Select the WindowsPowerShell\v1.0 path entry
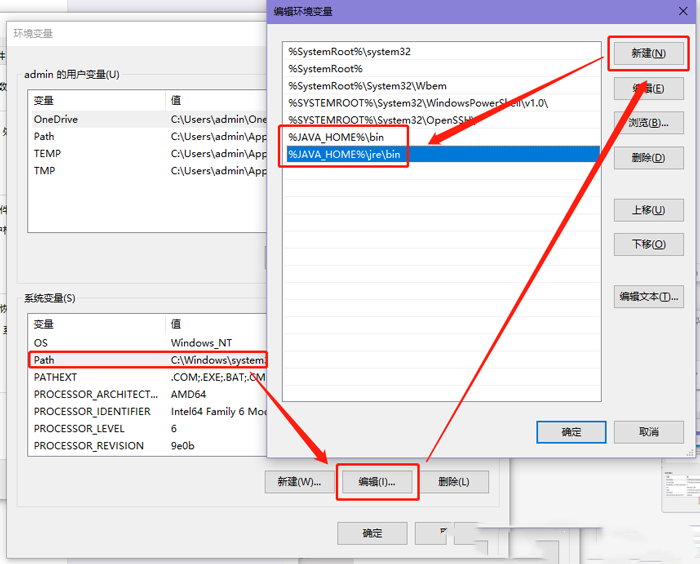700x564 pixels. coord(418,103)
